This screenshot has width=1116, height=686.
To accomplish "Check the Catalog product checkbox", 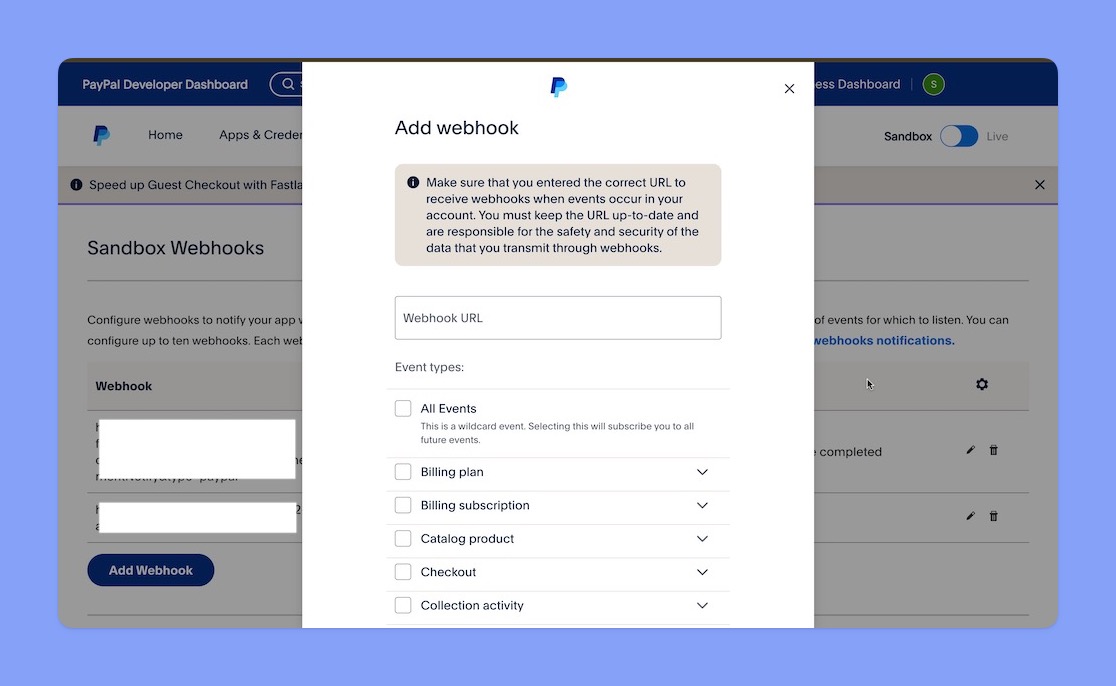I will click(403, 539).
